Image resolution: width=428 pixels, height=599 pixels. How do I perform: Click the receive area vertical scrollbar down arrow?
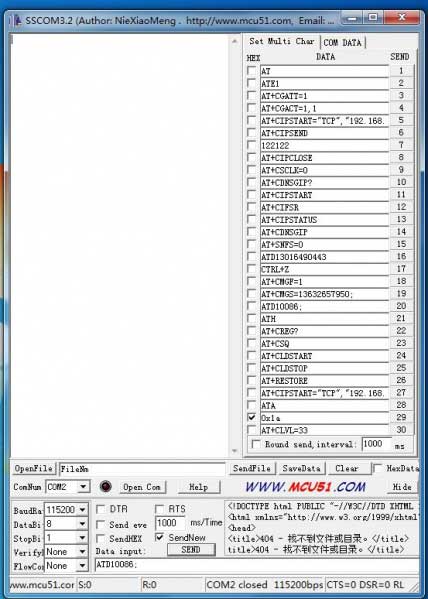tap(234, 451)
